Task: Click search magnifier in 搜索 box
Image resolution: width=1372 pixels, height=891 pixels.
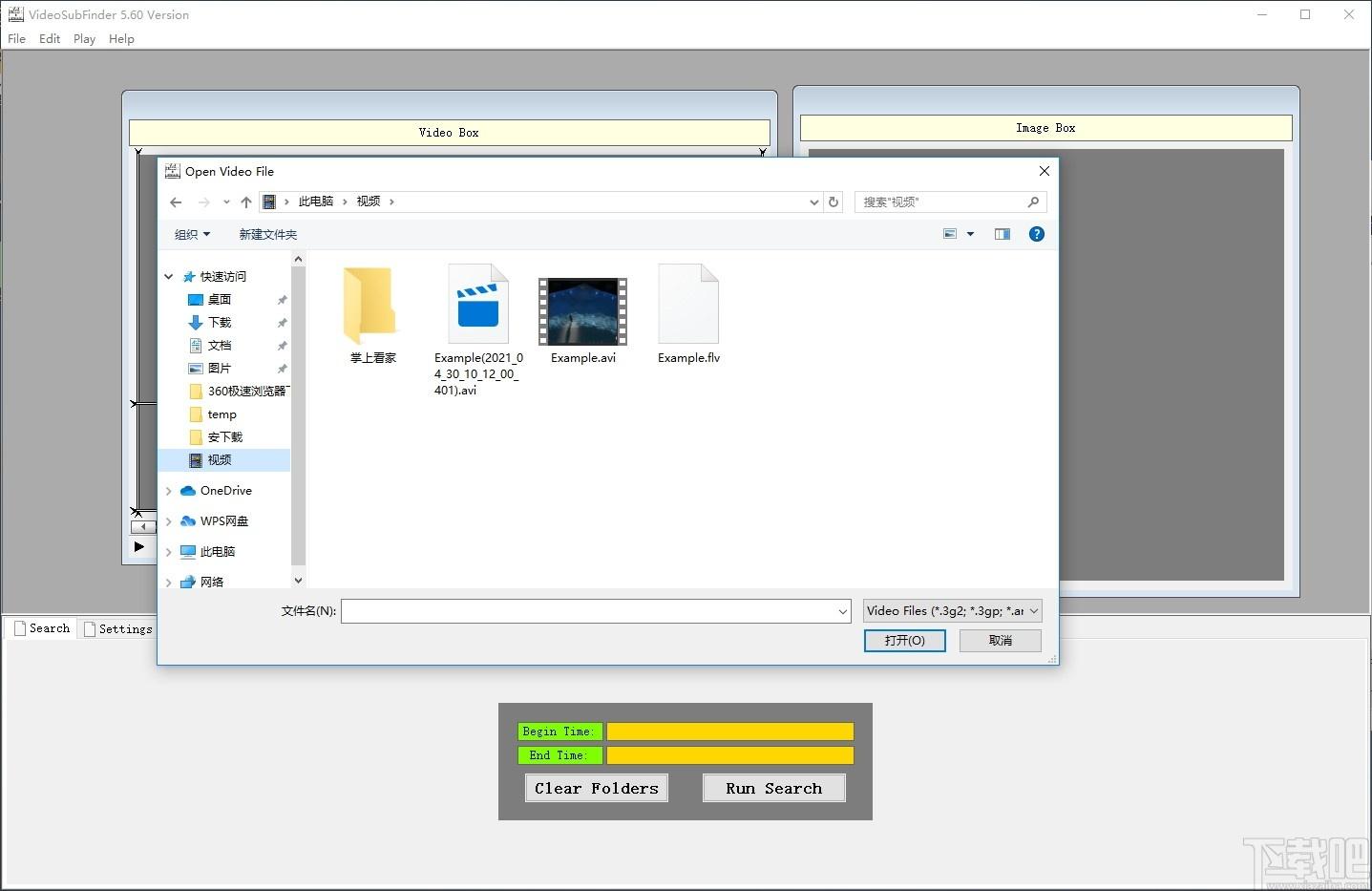Action: coord(1033,202)
